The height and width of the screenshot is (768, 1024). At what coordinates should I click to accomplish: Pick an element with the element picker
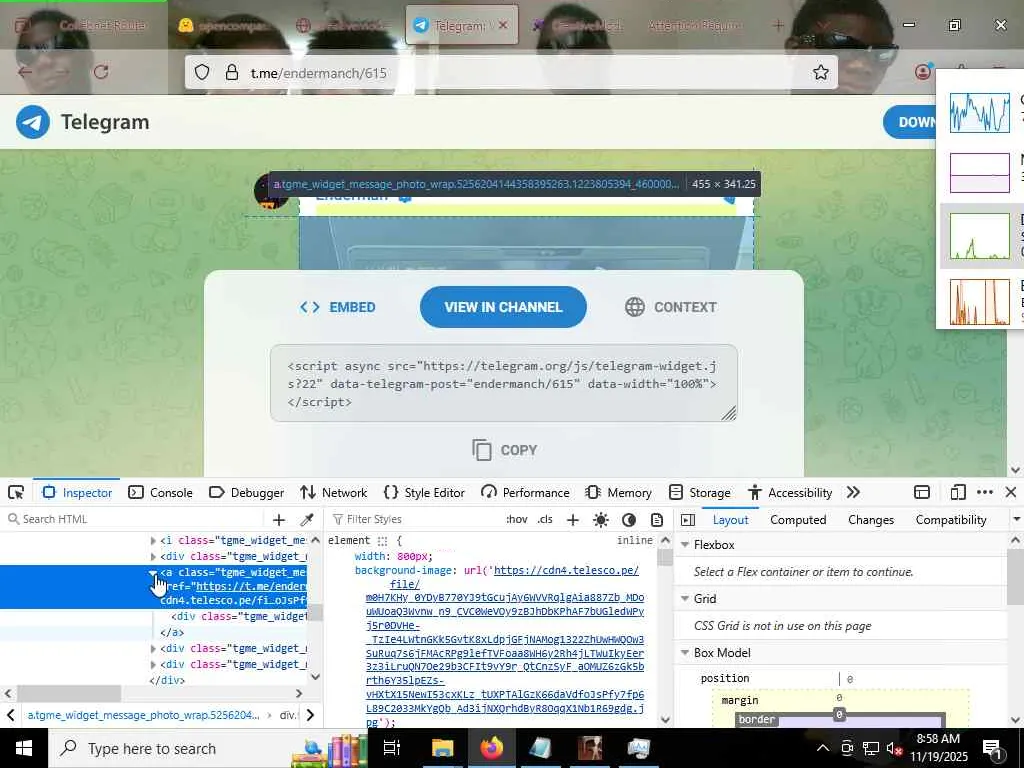coord(16,492)
